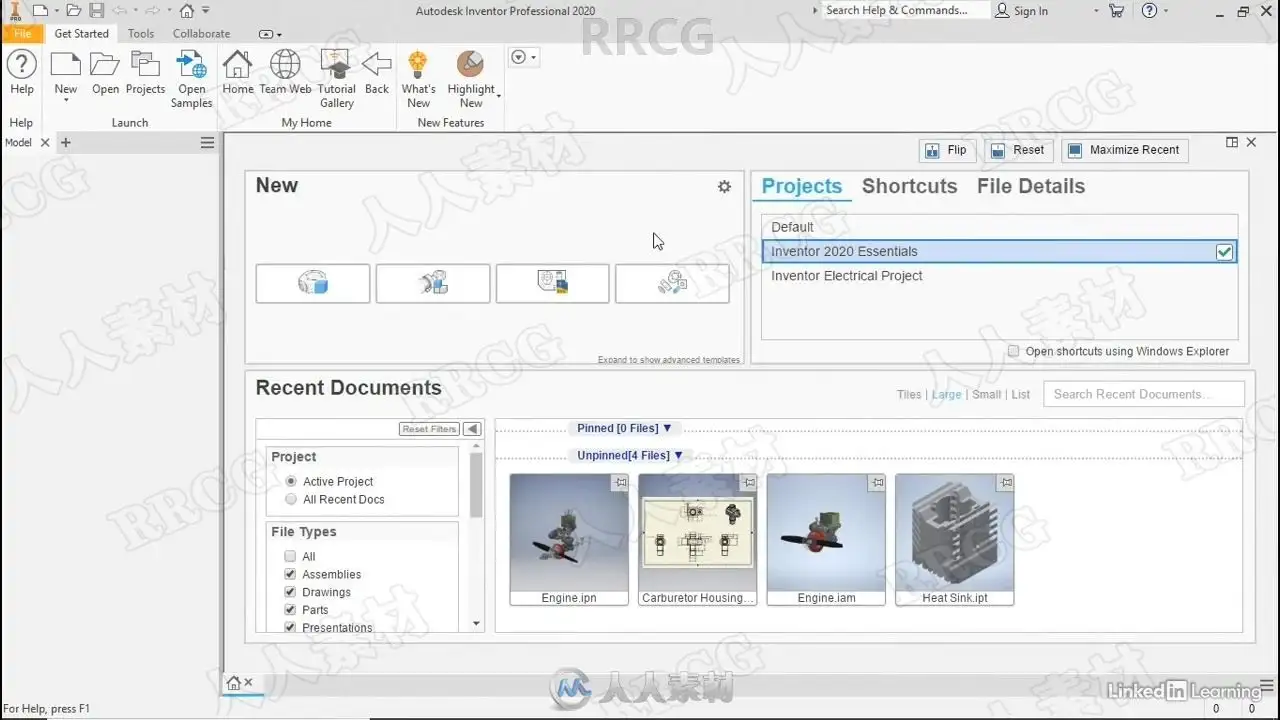Open the title bar Help question icon
Viewport: 1280px width, 720px height.
1149,10
